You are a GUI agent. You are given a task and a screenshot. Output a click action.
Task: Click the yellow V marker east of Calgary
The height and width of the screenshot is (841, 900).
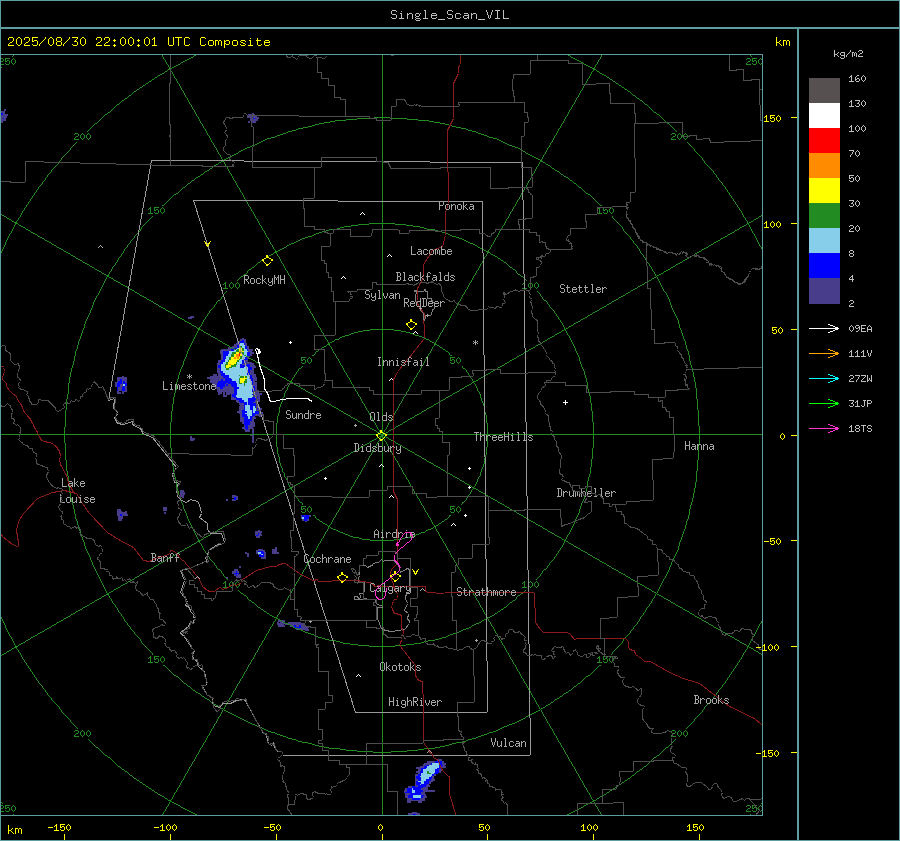pyautogui.click(x=415, y=572)
